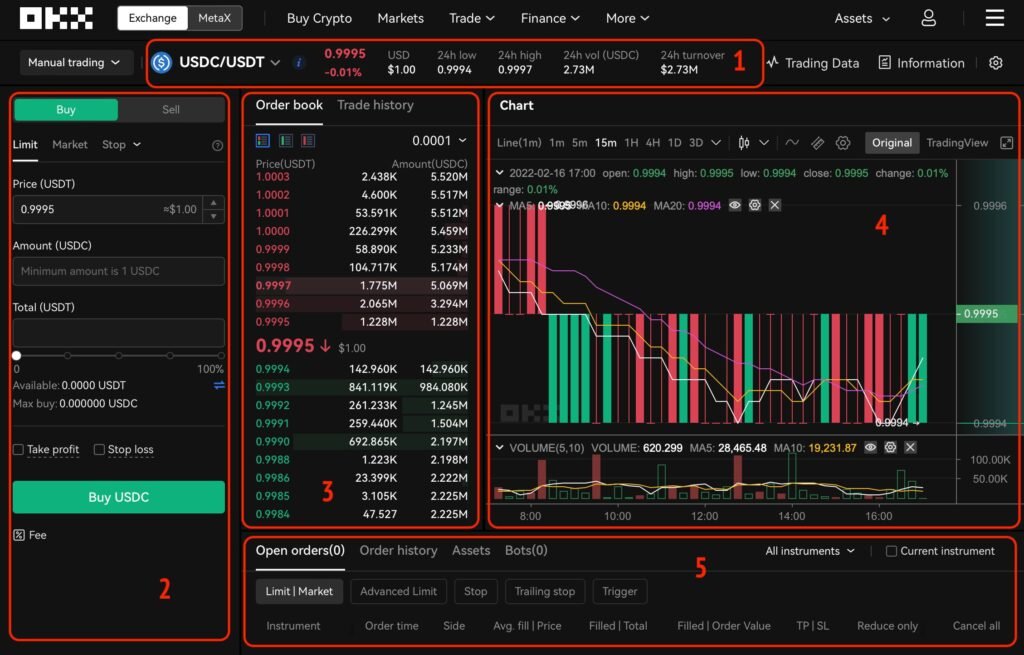Viewport: 1024px width, 655px height.
Task: Switch order book to buy-only layout icon
Action: point(285,140)
